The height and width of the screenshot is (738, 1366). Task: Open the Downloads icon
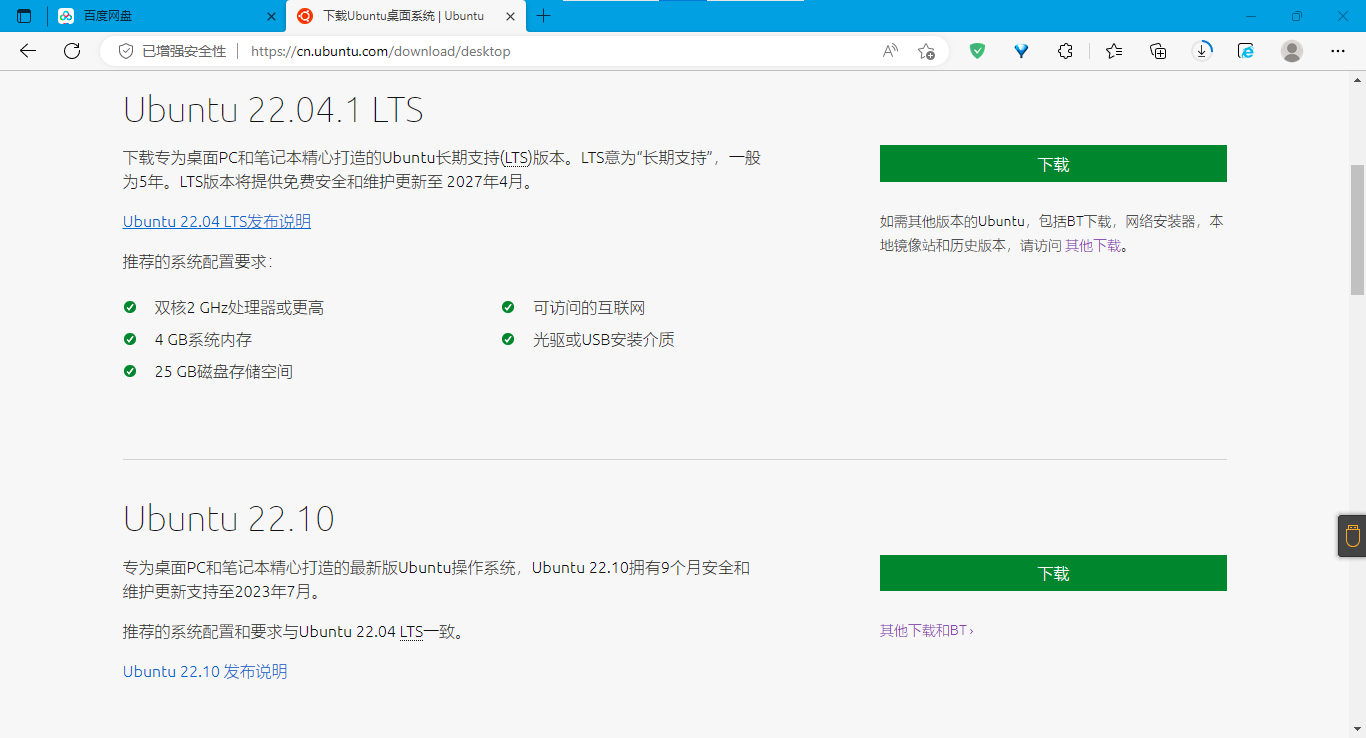(1202, 51)
